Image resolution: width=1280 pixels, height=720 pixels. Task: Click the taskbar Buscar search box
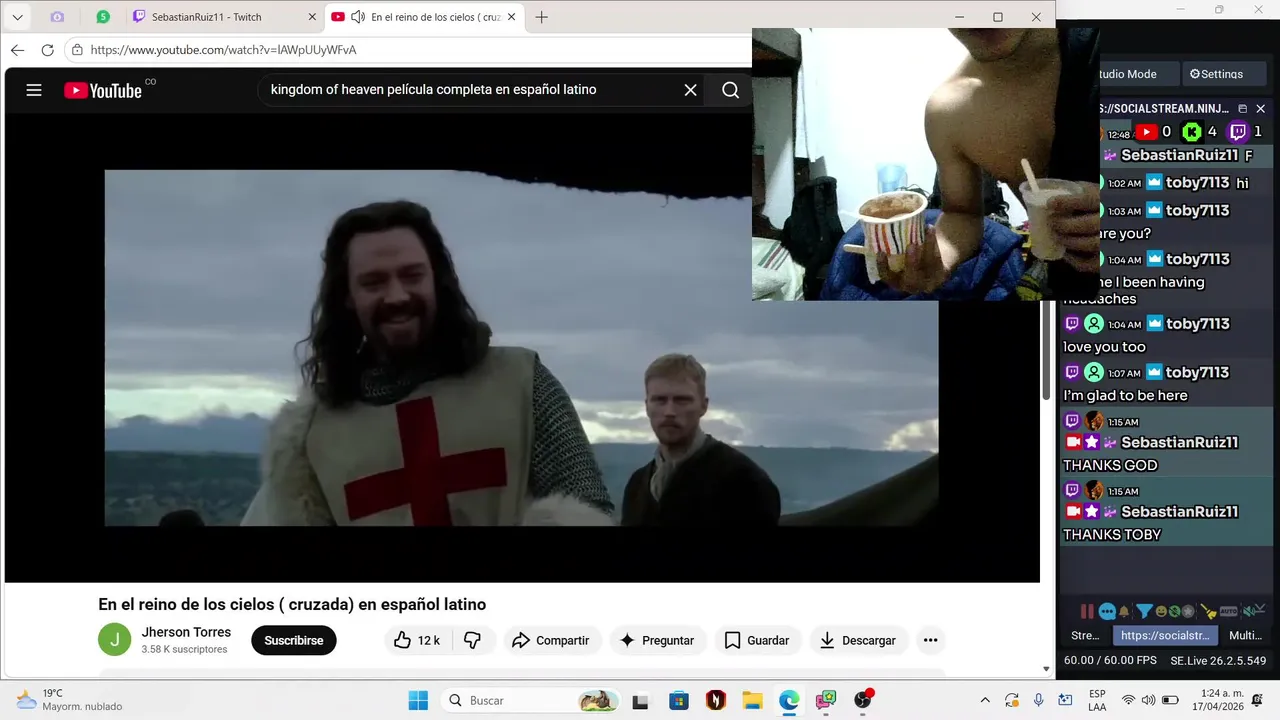pos(531,700)
